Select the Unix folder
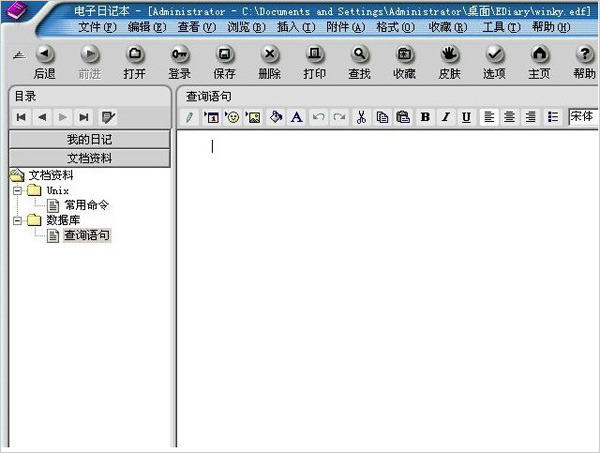The height and width of the screenshot is (453, 600). [58, 190]
